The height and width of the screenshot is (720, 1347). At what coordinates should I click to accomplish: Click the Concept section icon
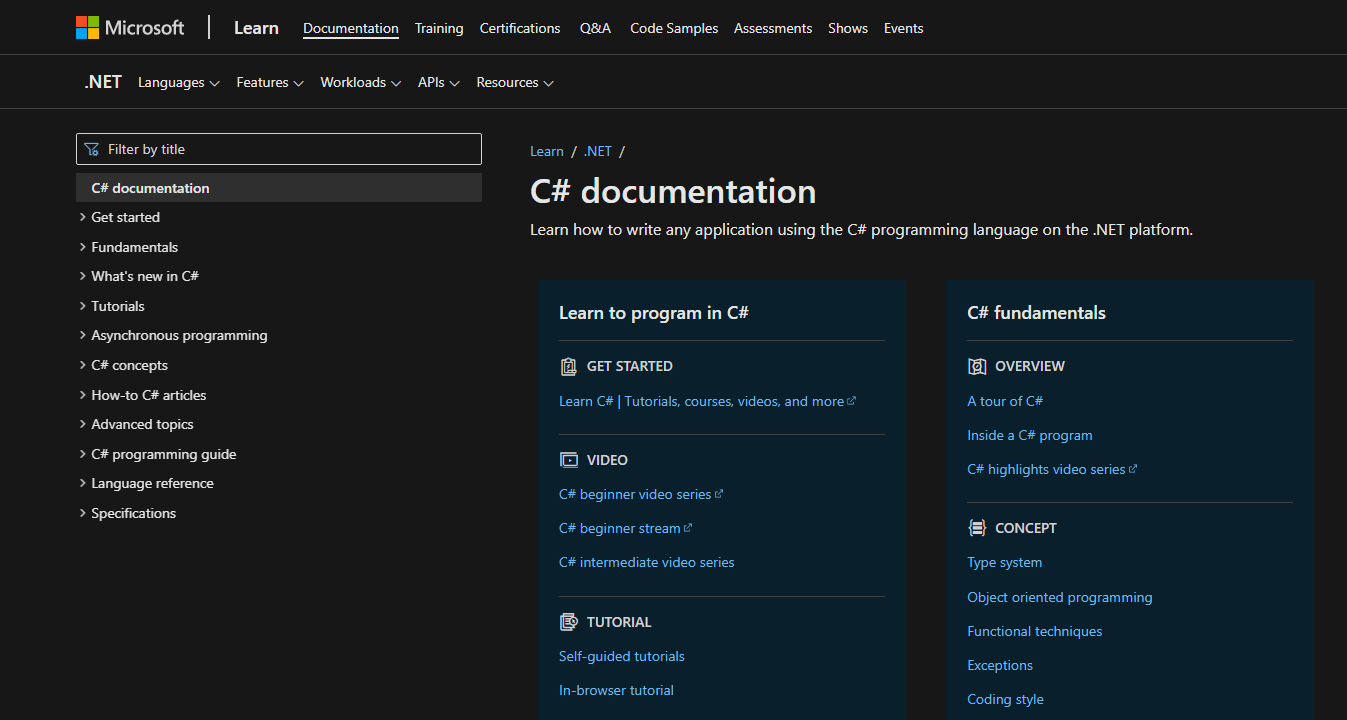[977, 528]
